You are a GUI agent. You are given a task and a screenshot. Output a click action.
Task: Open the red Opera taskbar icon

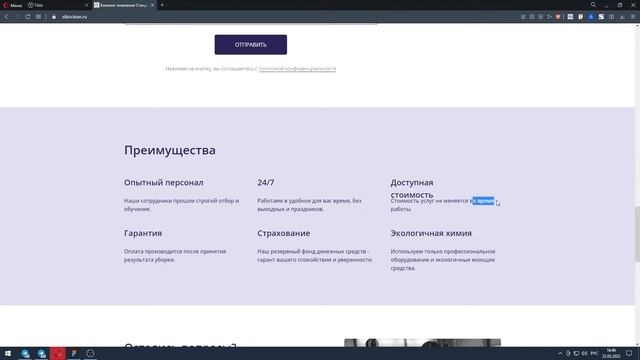click(x=58, y=353)
